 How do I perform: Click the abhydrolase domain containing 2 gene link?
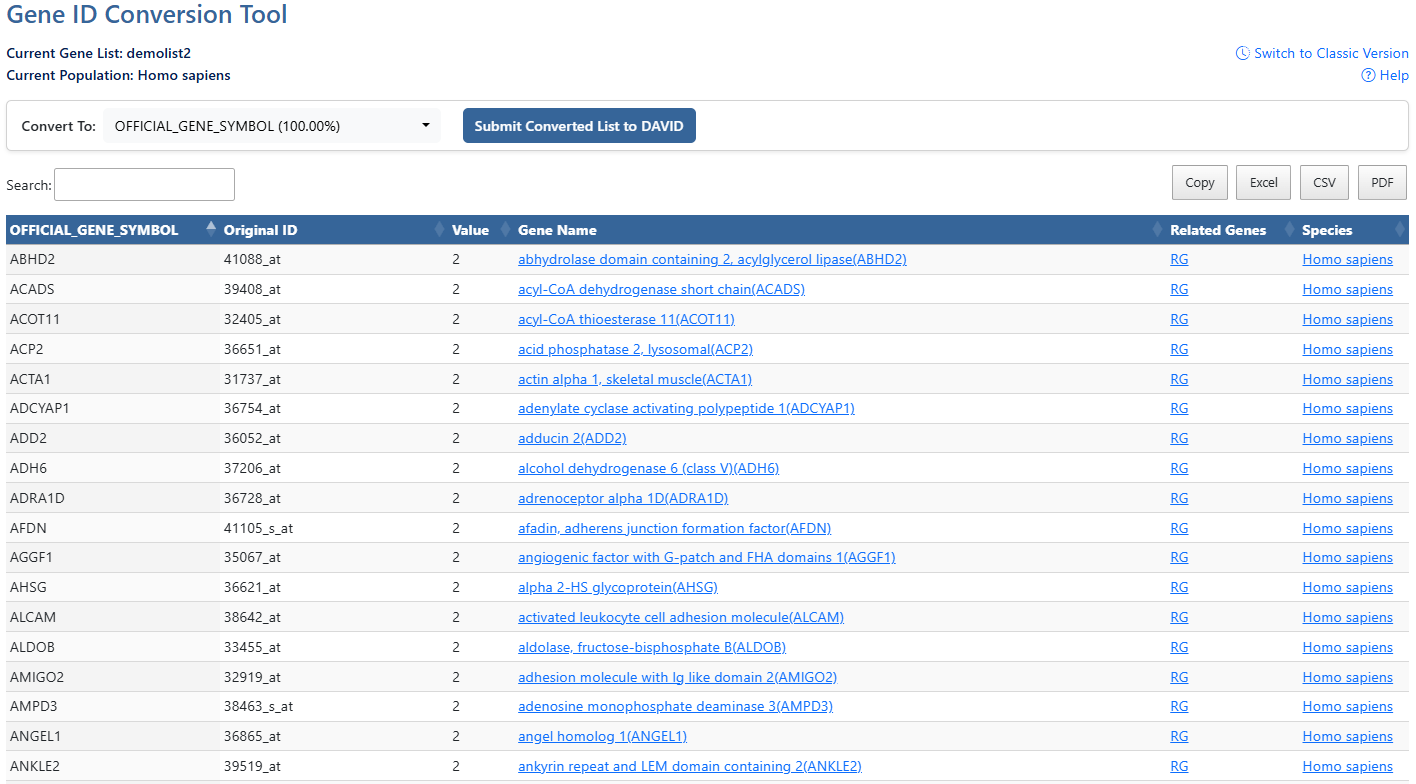click(712, 259)
